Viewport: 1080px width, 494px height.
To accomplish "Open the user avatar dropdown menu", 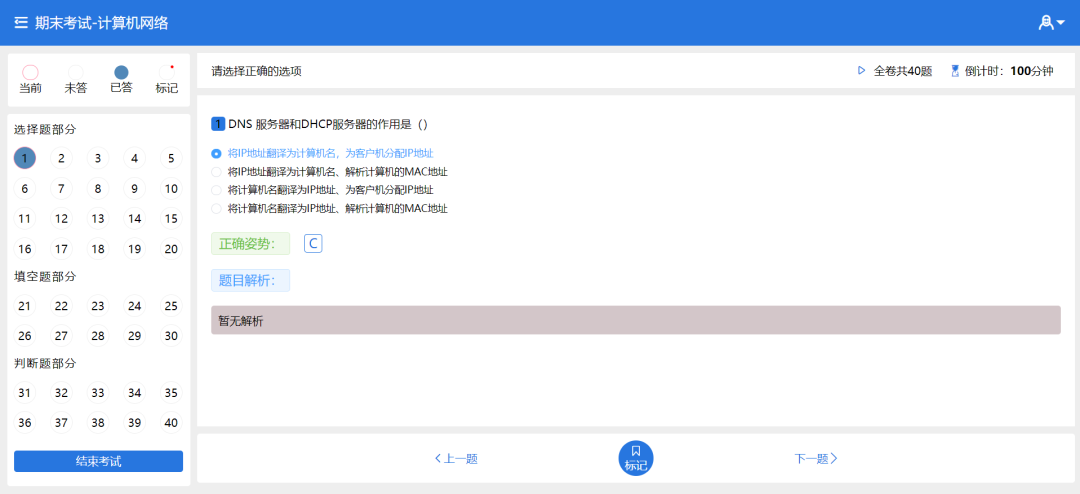I will 1051,23.
